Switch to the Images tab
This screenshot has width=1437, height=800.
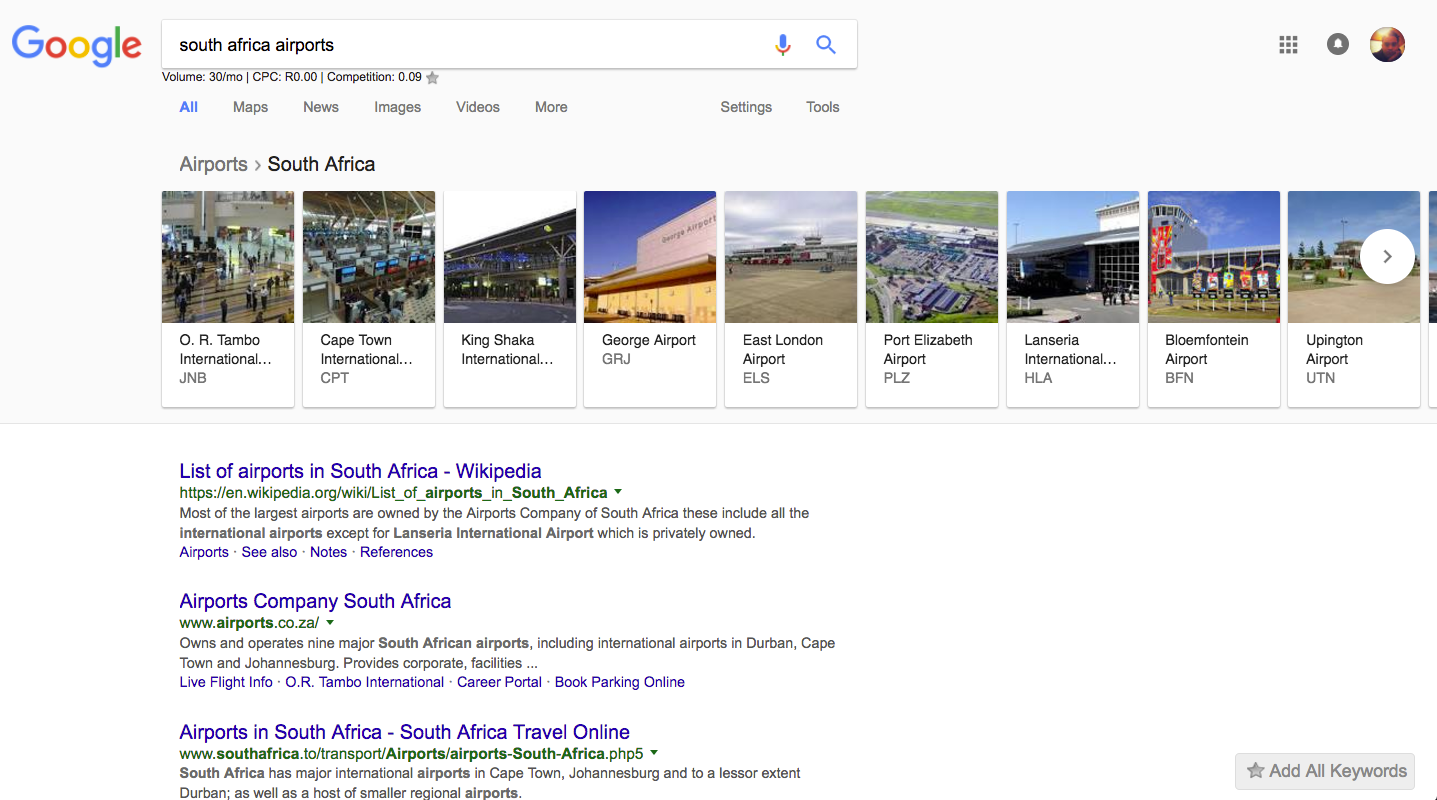point(397,107)
